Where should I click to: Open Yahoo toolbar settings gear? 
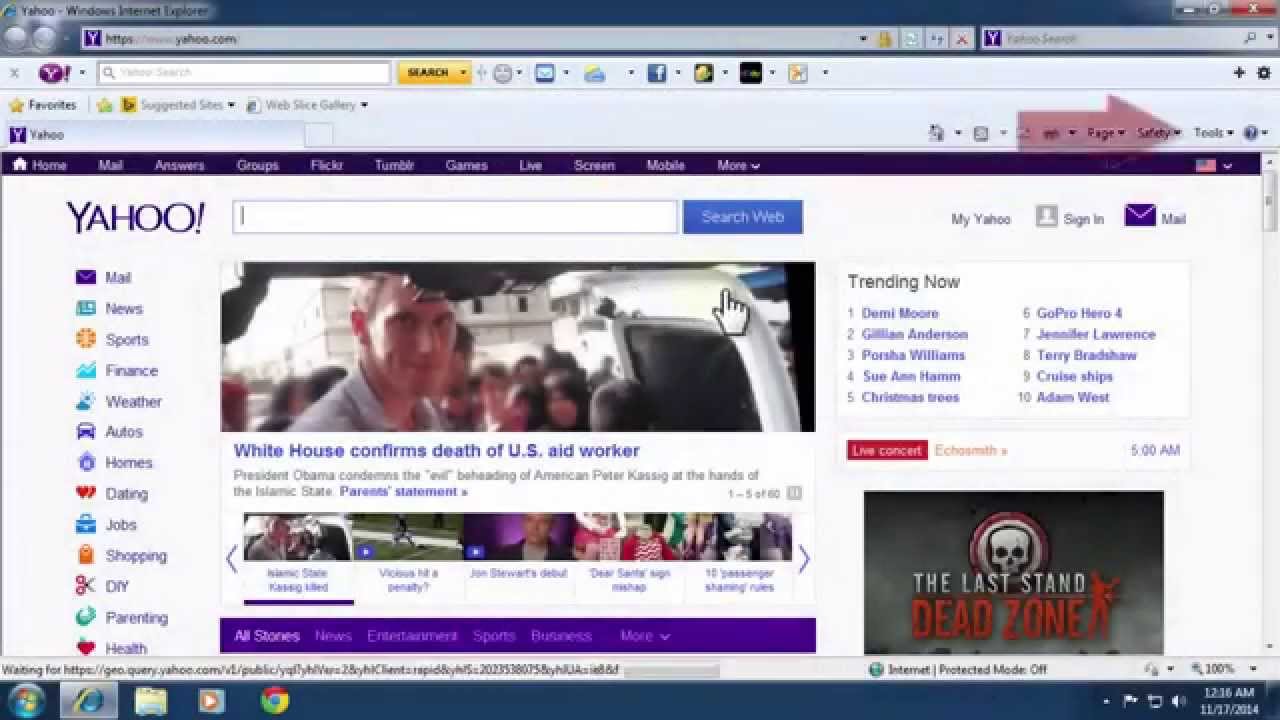coord(1264,73)
